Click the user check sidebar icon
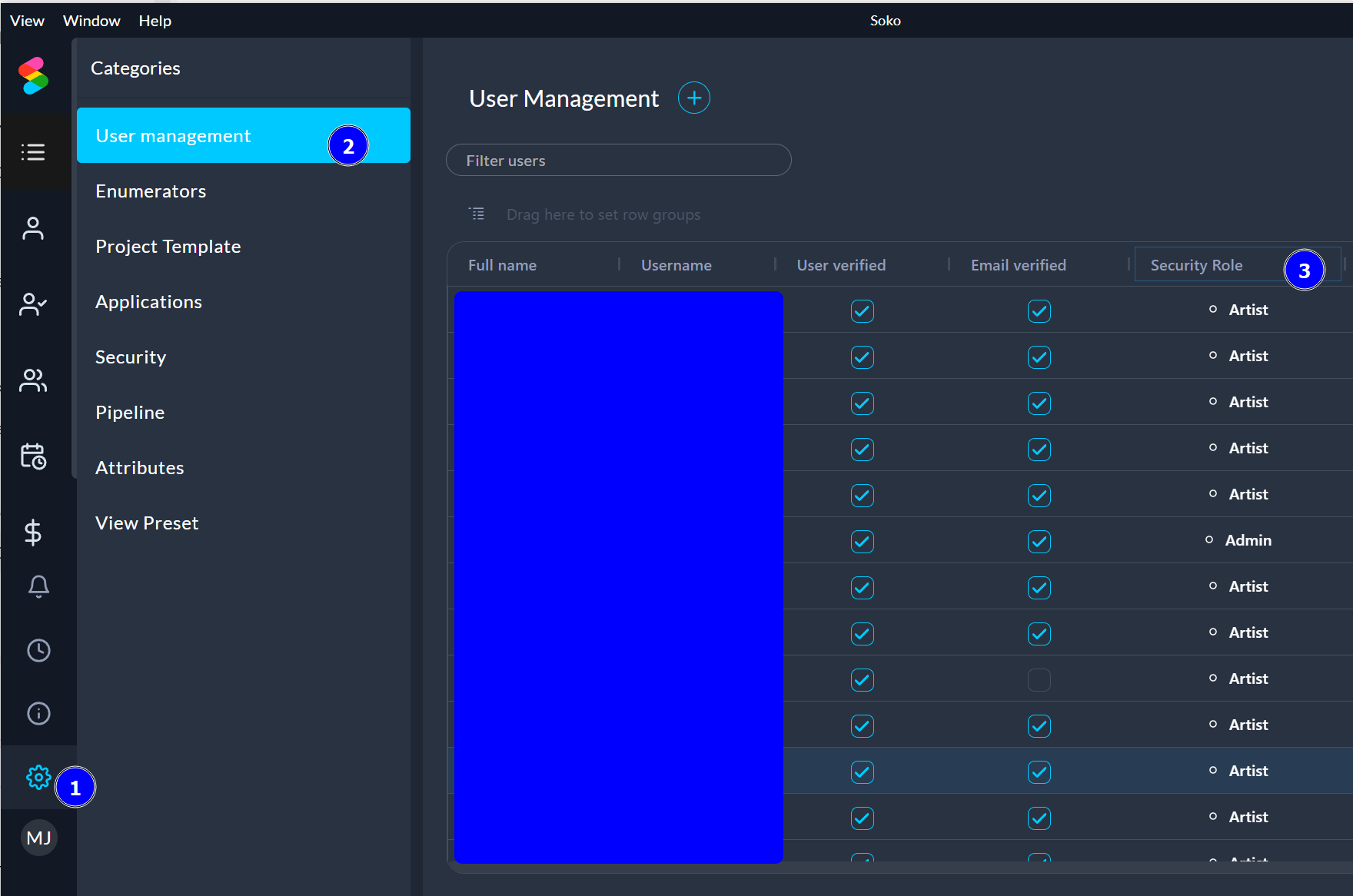The height and width of the screenshot is (896, 1353). click(33, 304)
